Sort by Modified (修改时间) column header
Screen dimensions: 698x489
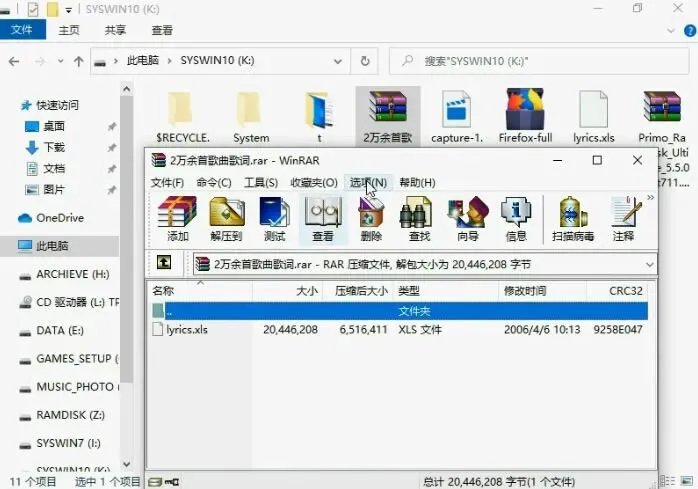pyautogui.click(x=543, y=291)
